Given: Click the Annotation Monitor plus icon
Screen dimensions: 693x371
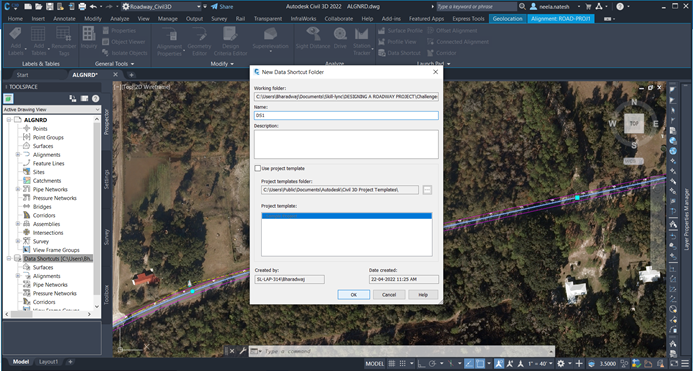Looking at the screenshot, I should click(x=579, y=363).
